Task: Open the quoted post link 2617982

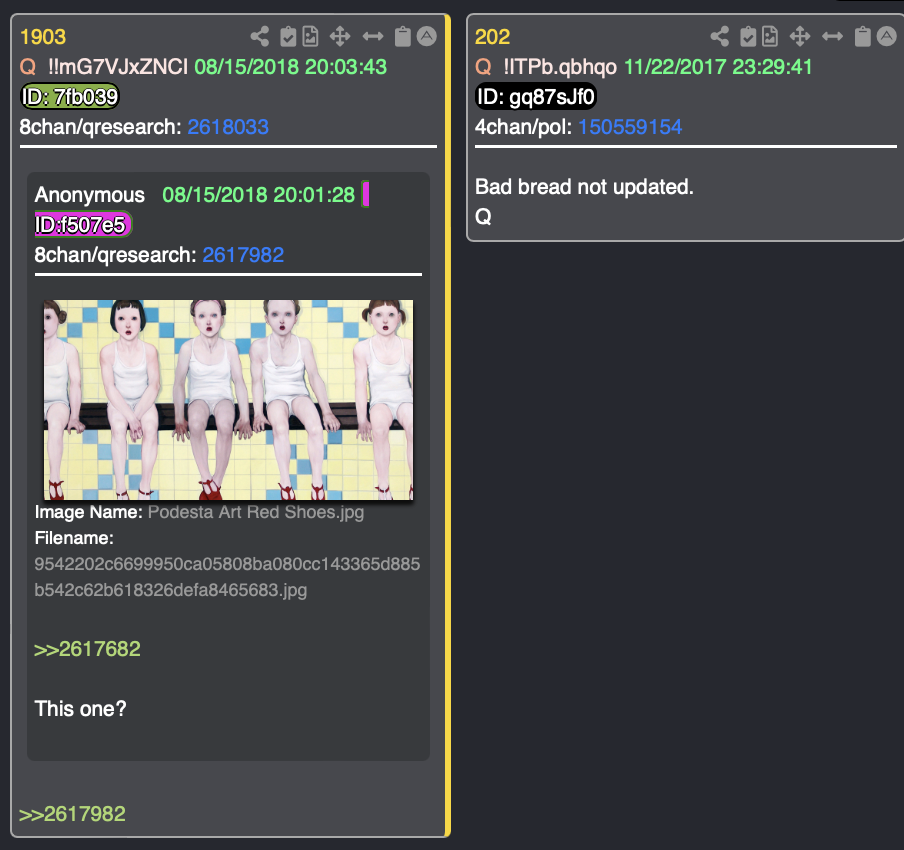Action: [243, 255]
